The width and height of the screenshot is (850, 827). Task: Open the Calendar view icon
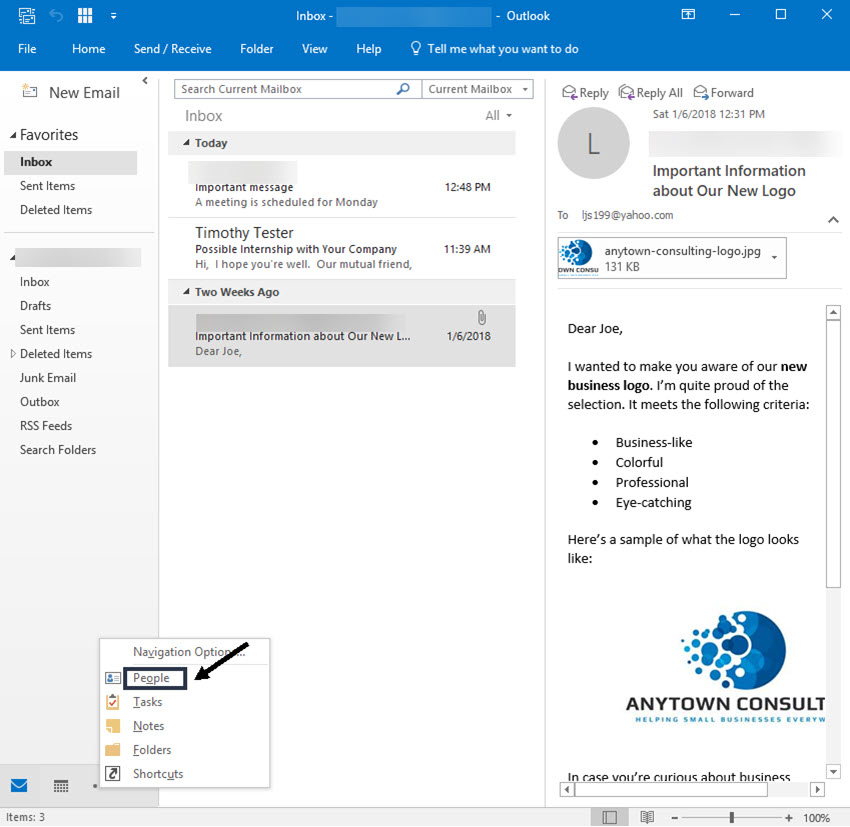(x=60, y=786)
